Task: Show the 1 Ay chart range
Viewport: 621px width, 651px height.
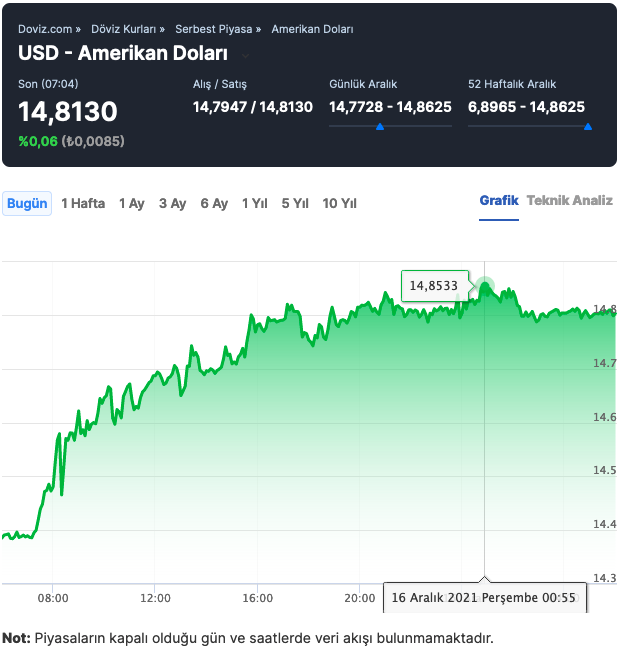Action: point(131,203)
